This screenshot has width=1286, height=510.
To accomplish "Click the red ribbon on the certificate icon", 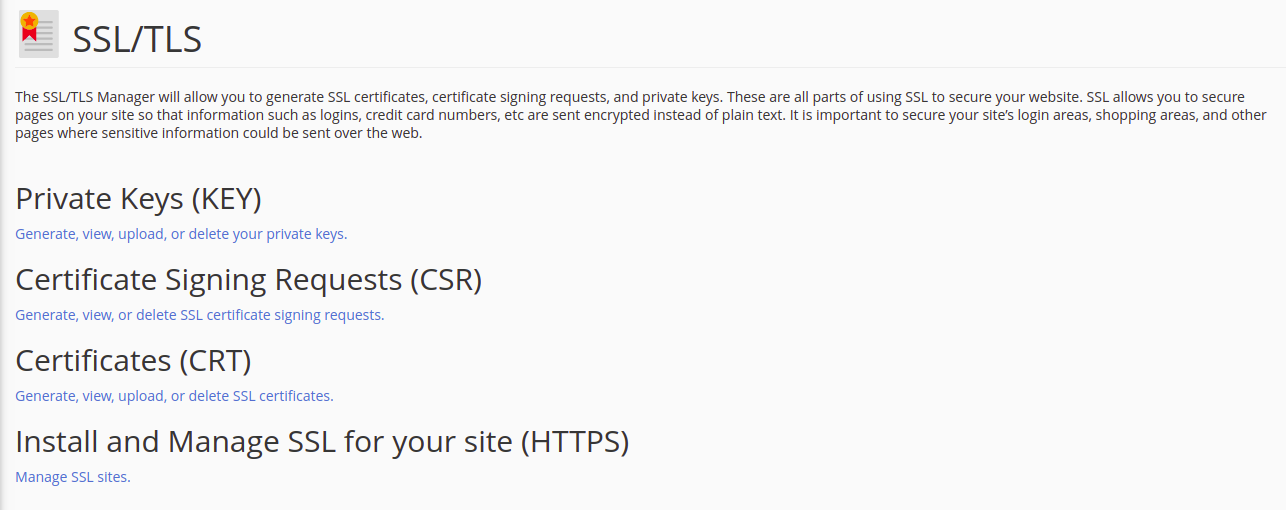I will point(28,36).
